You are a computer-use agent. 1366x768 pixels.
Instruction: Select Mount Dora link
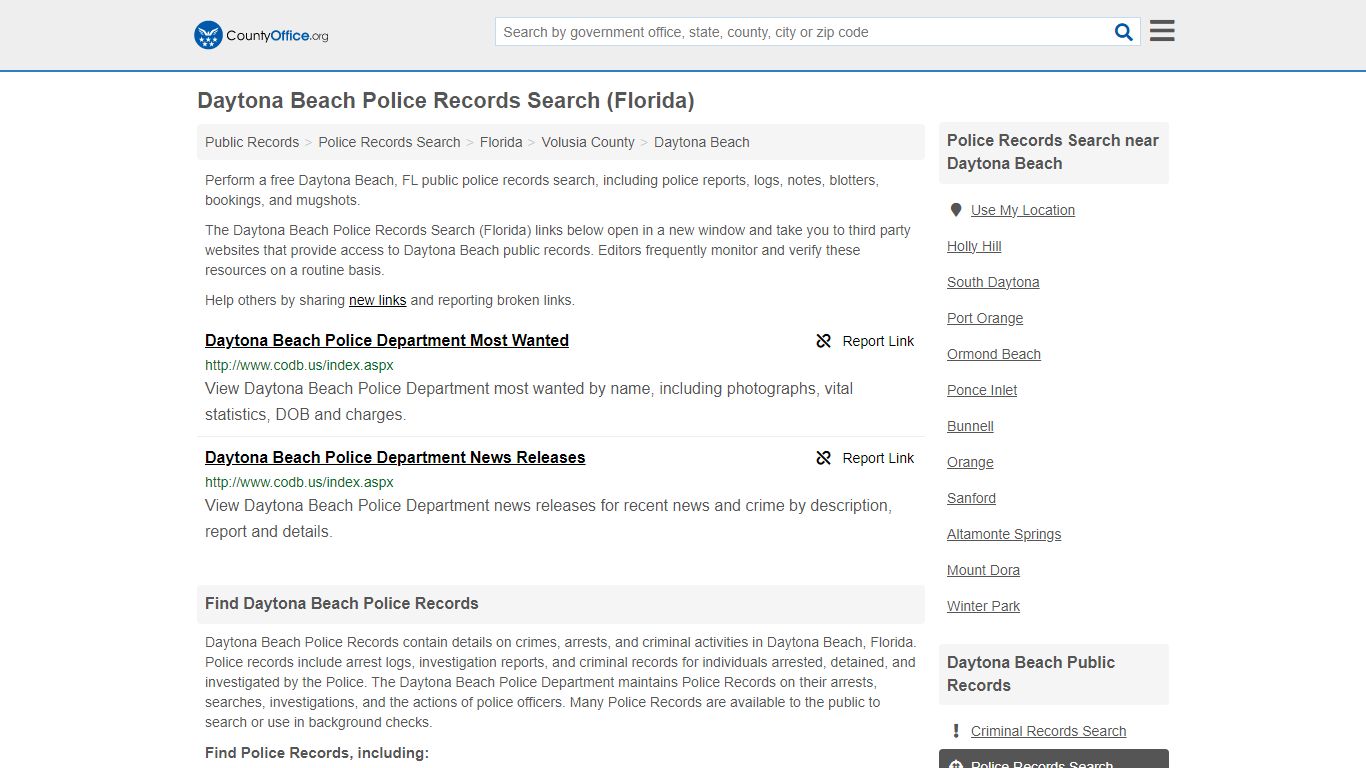(983, 570)
